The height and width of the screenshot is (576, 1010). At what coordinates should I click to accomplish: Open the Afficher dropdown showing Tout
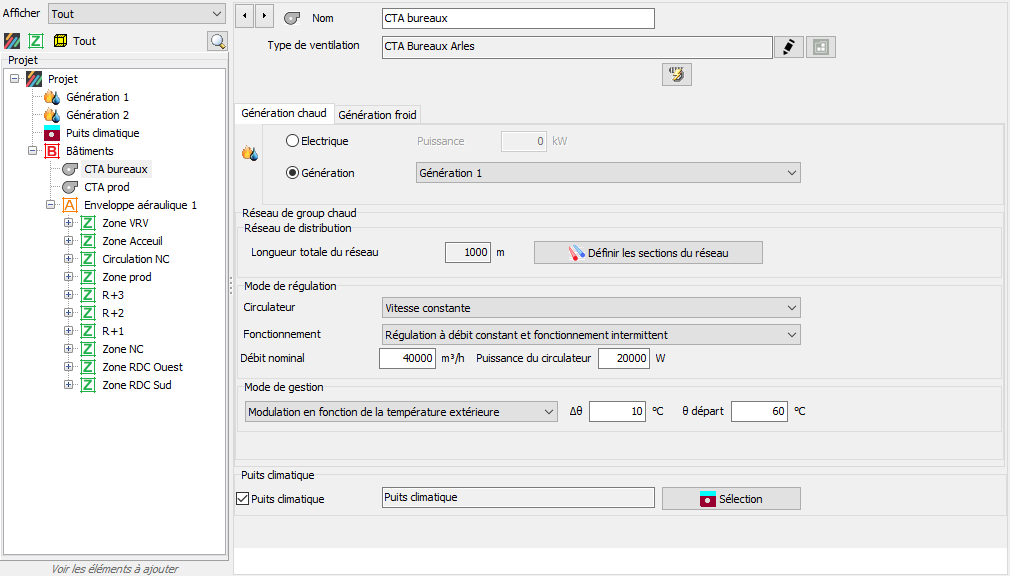point(137,14)
